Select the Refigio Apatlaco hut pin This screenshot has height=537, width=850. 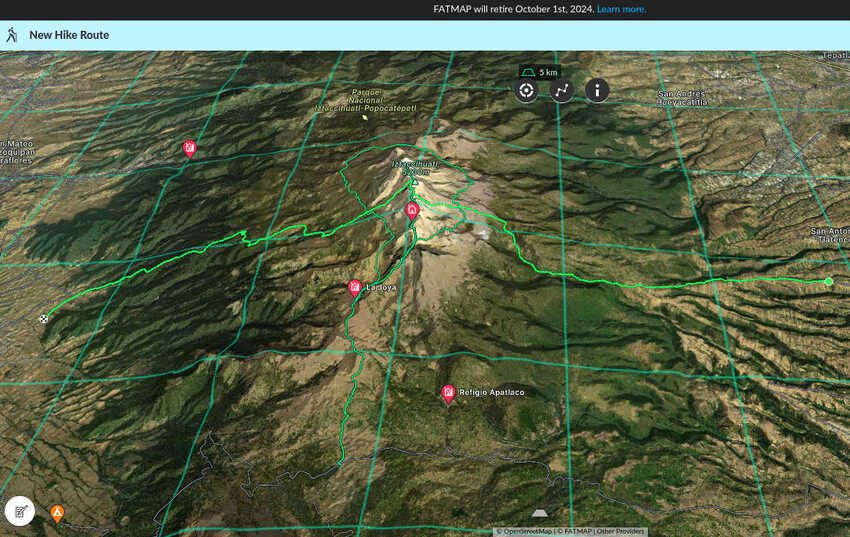448,393
